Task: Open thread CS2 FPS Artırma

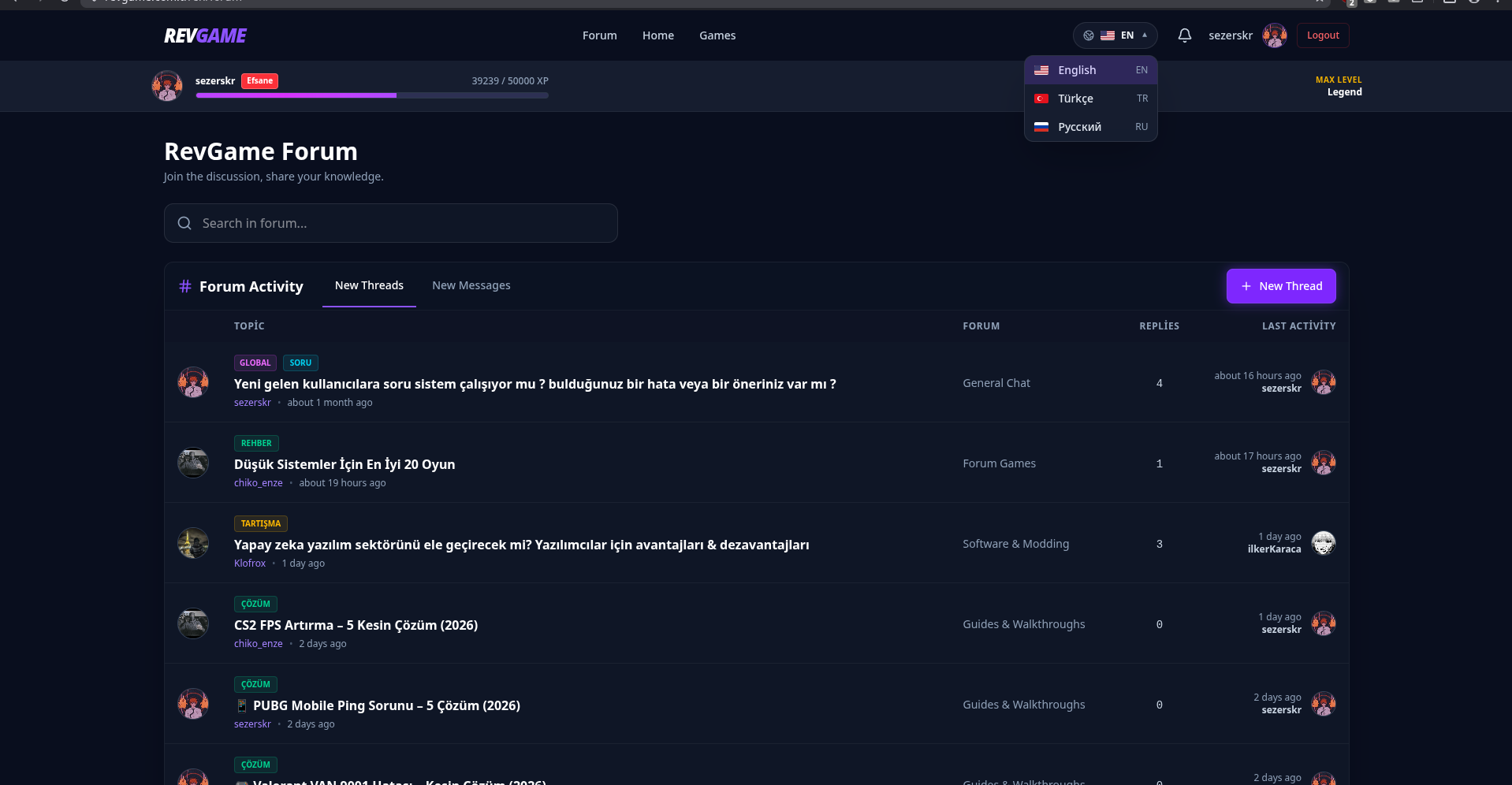Action: (x=356, y=625)
